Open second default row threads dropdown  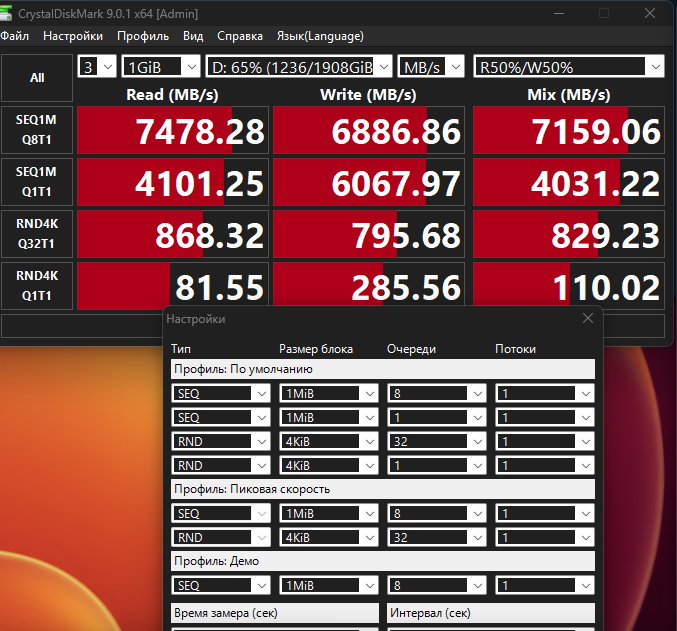coord(544,417)
